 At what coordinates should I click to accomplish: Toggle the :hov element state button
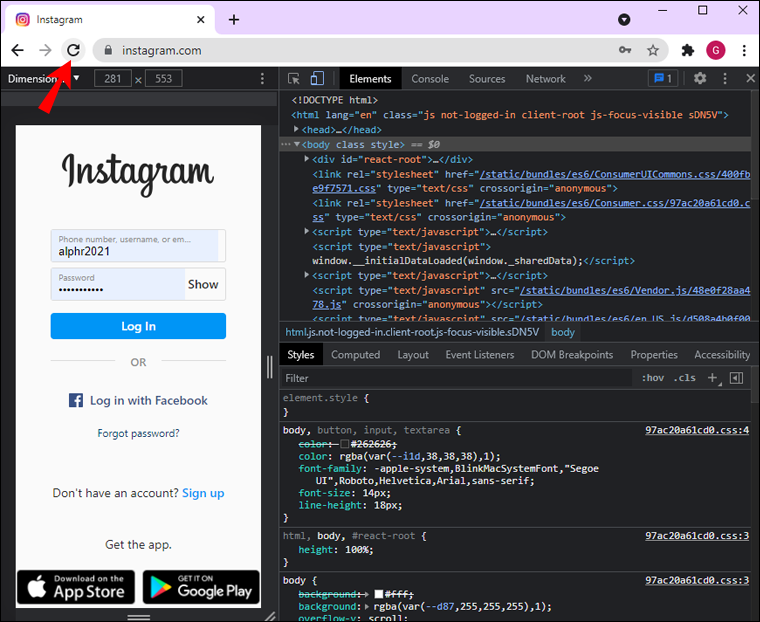pos(653,378)
